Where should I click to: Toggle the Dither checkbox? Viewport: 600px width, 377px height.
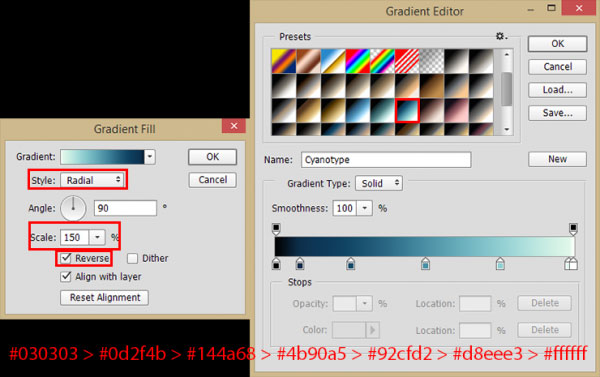pyautogui.click(x=132, y=258)
